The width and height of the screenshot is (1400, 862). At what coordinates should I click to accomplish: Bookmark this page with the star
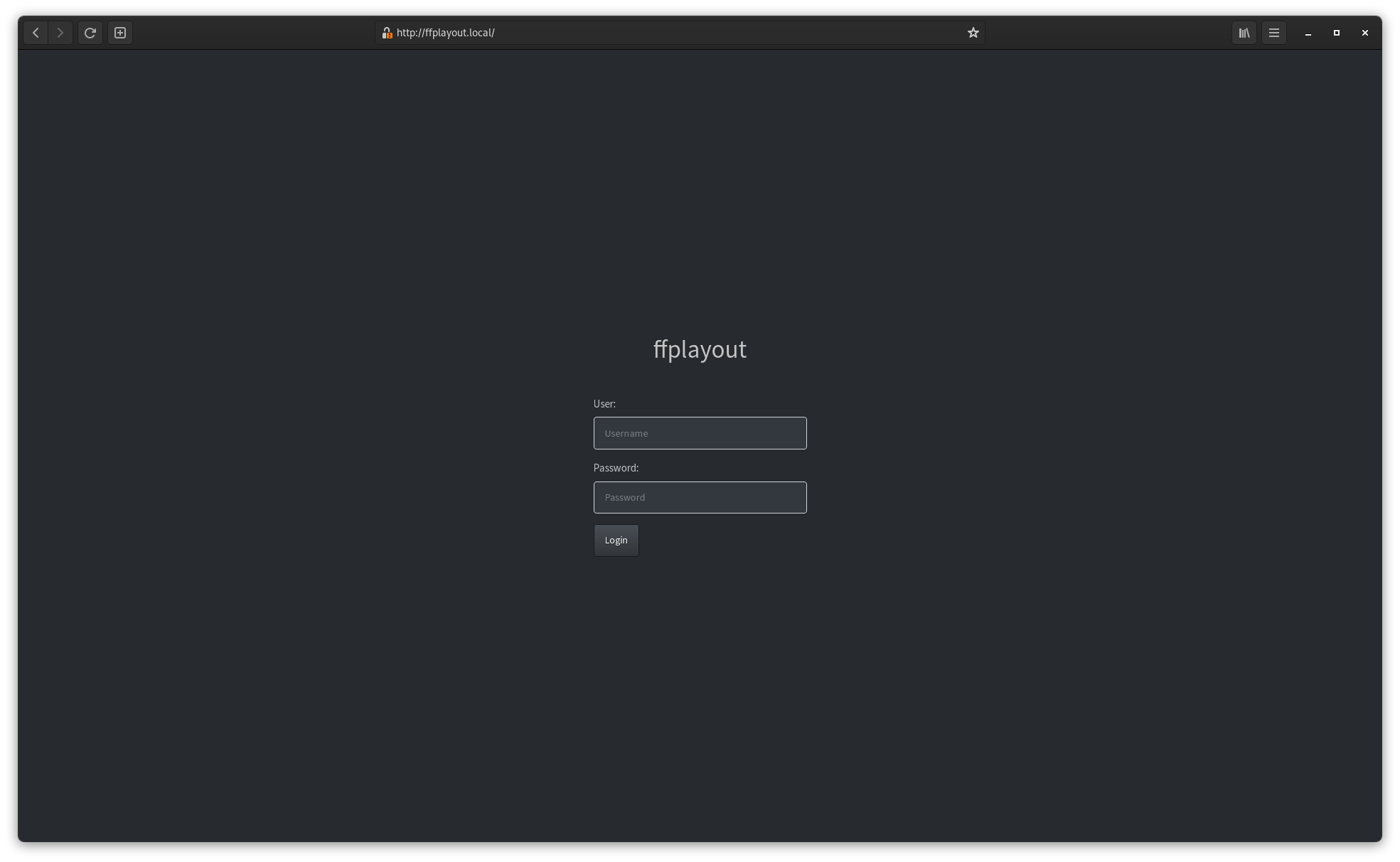[x=973, y=33]
